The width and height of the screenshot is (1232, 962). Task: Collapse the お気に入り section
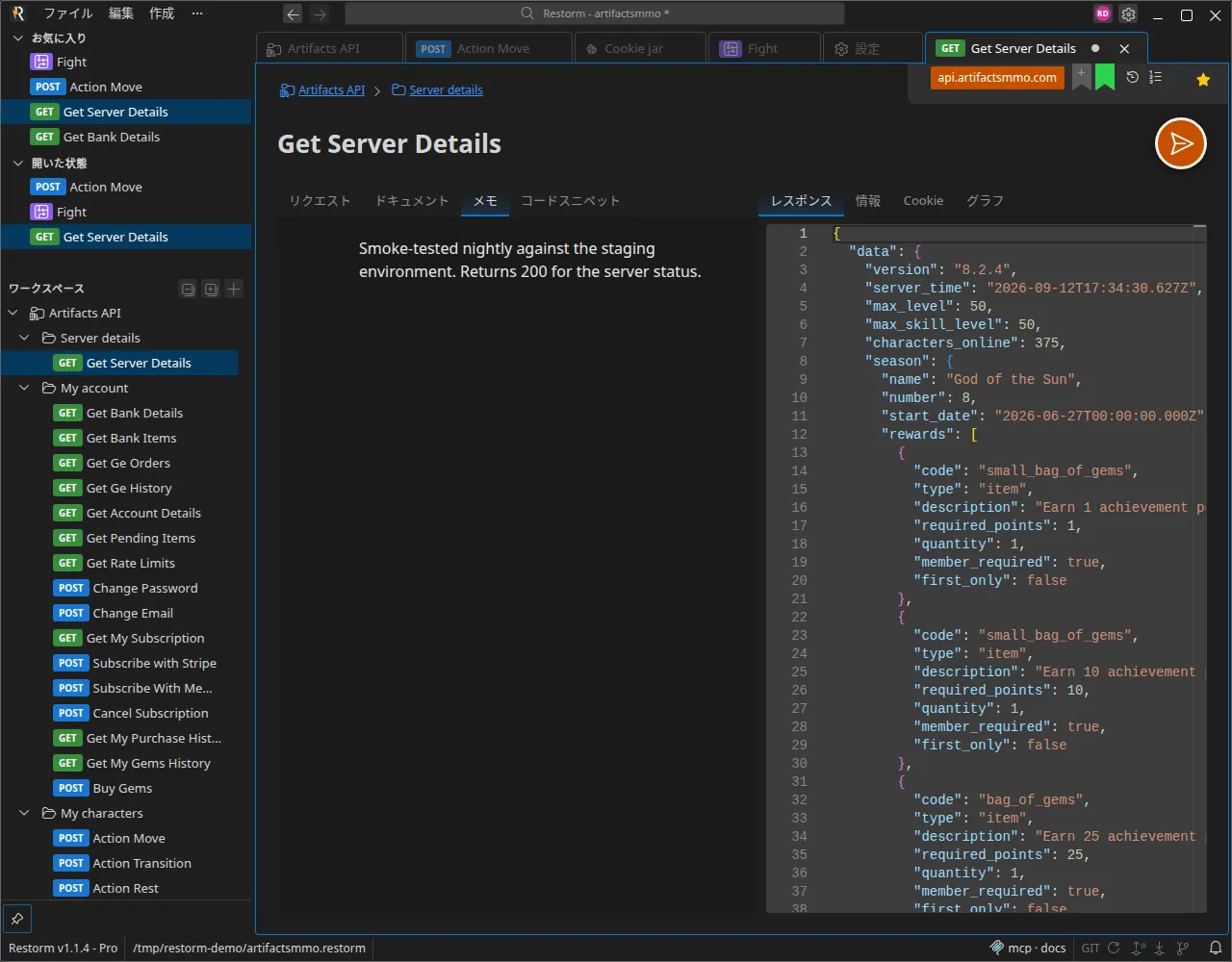pyautogui.click(x=17, y=38)
